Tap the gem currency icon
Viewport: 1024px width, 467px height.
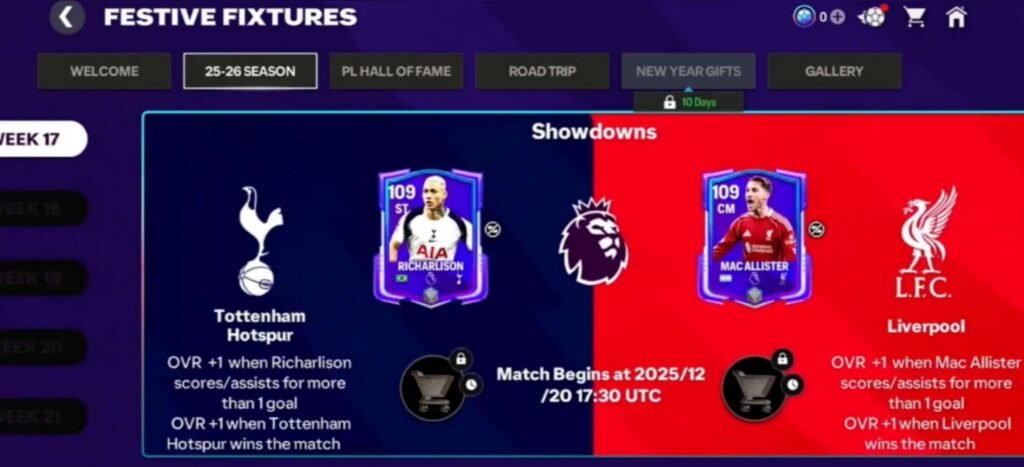804,17
